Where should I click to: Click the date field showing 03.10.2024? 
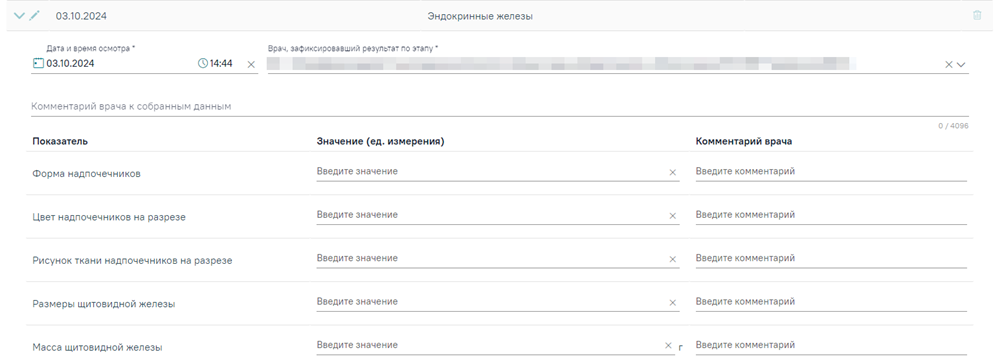pyautogui.click(x=70, y=63)
